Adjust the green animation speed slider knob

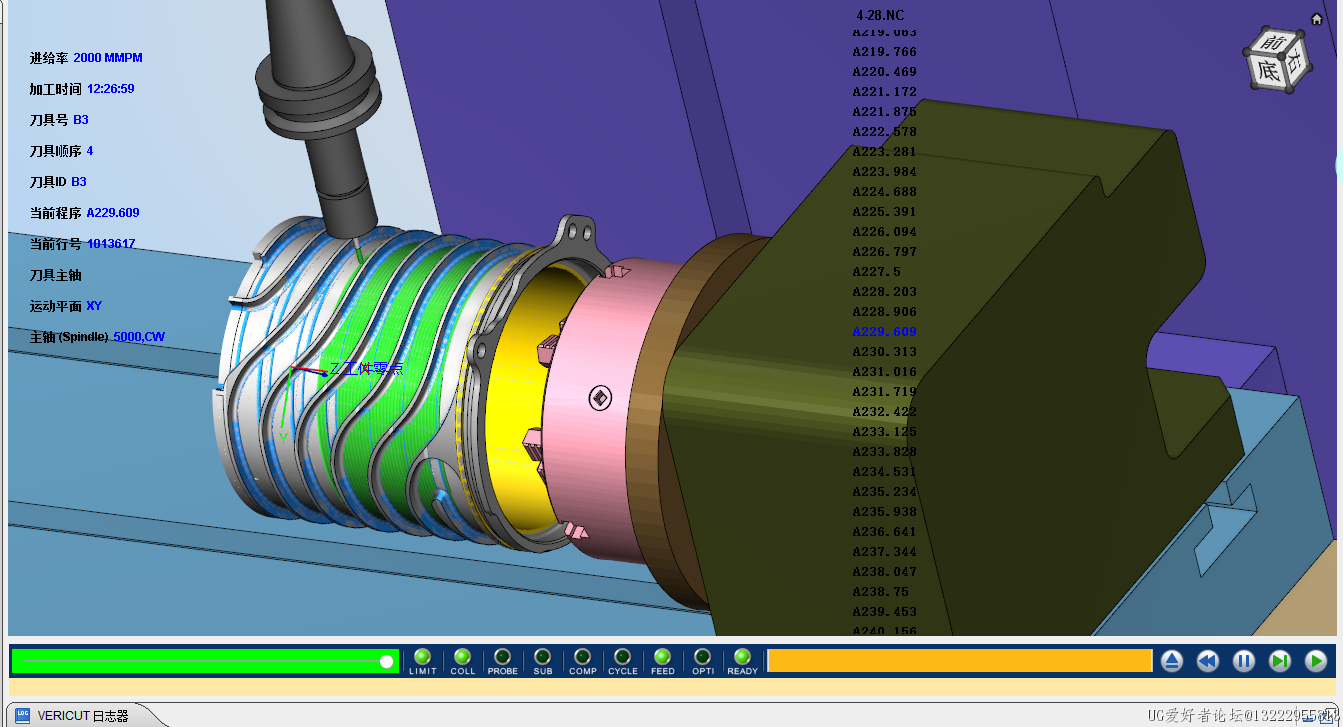pos(386,661)
